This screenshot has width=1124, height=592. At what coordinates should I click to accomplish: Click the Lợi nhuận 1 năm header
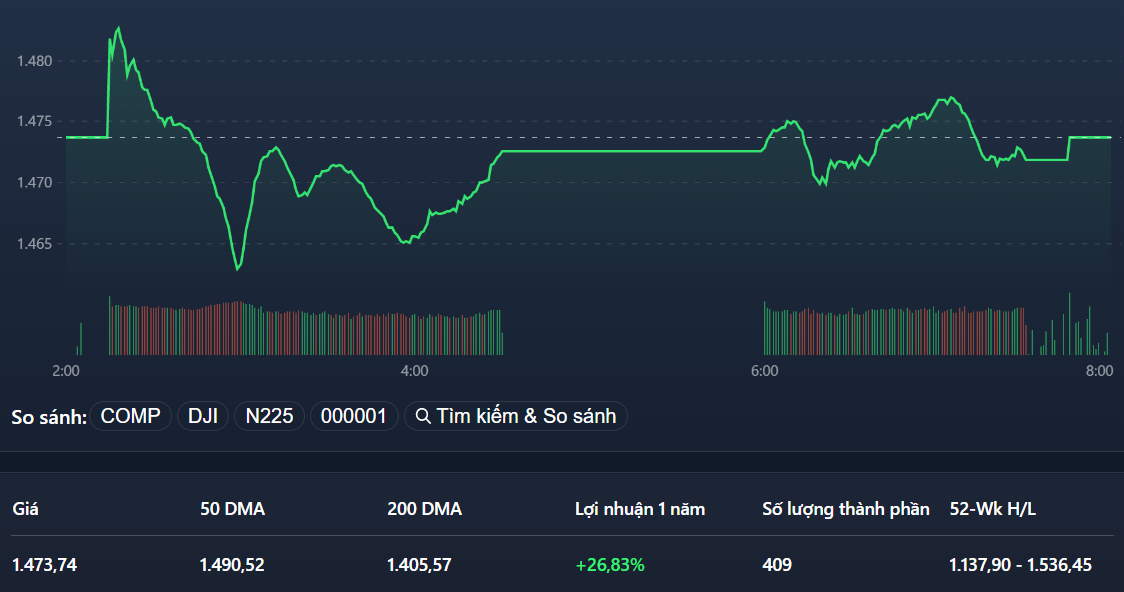point(638,509)
